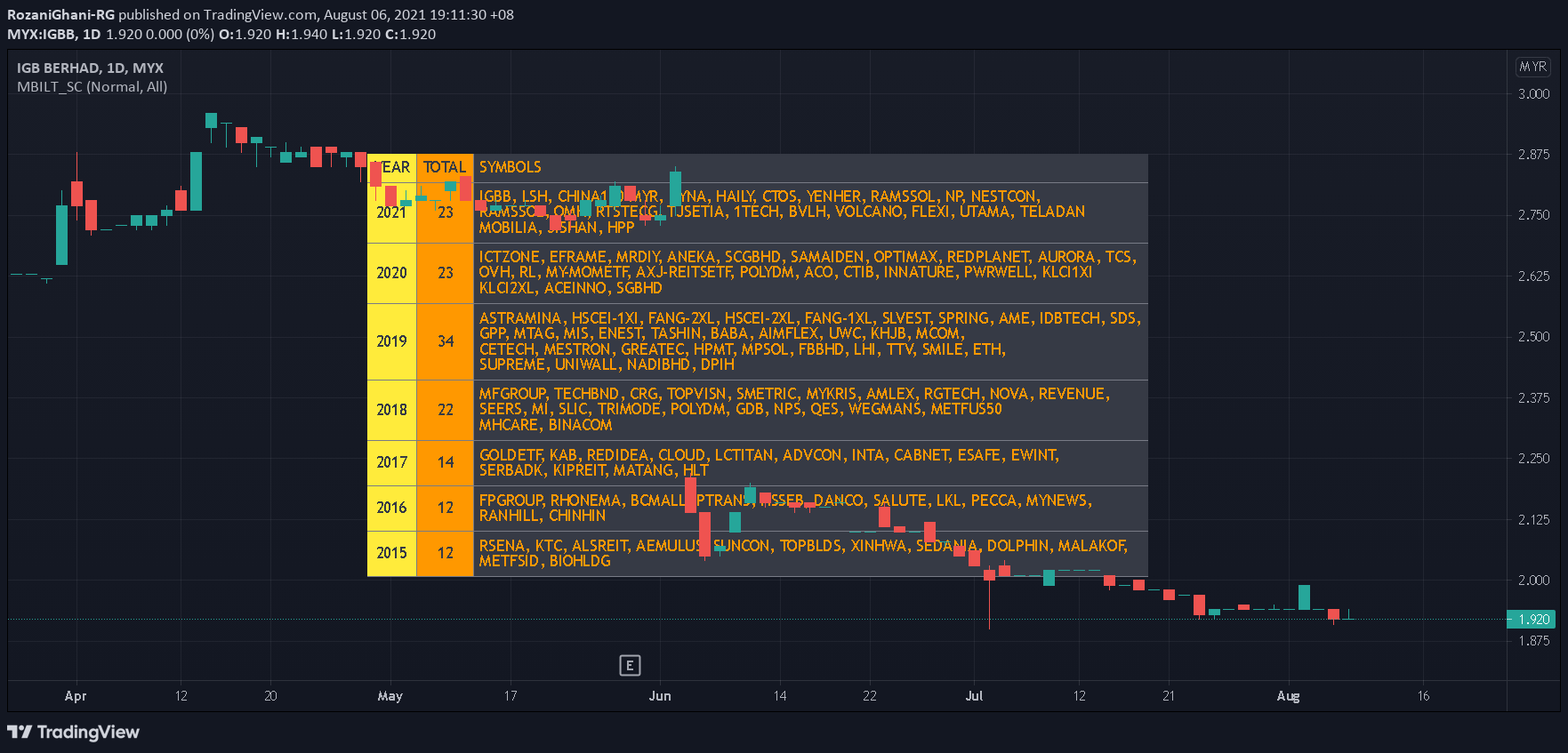Viewport: 1568px width, 753px height.
Task: Click the MYR currency label
Action: (x=1533, y=67)
